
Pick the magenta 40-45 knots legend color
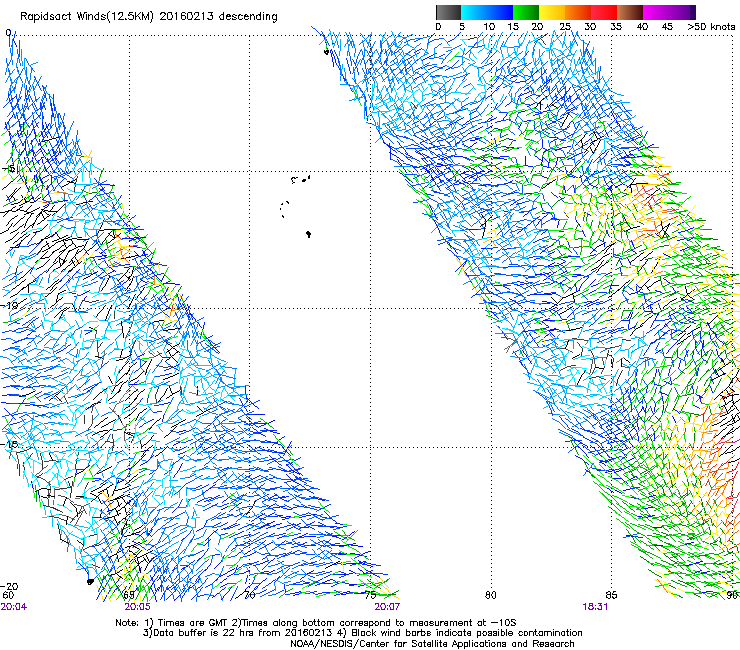click(x=656, y=12)
